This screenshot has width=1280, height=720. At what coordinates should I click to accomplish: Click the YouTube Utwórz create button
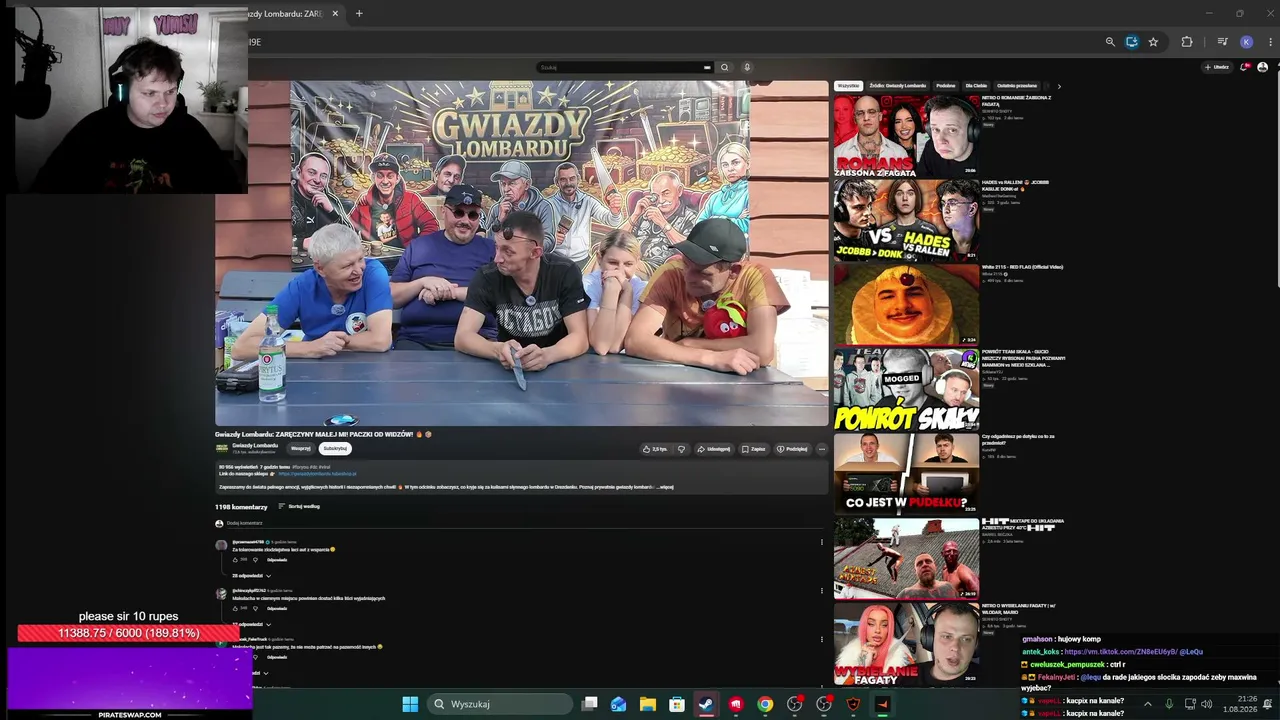point(1217,67)
